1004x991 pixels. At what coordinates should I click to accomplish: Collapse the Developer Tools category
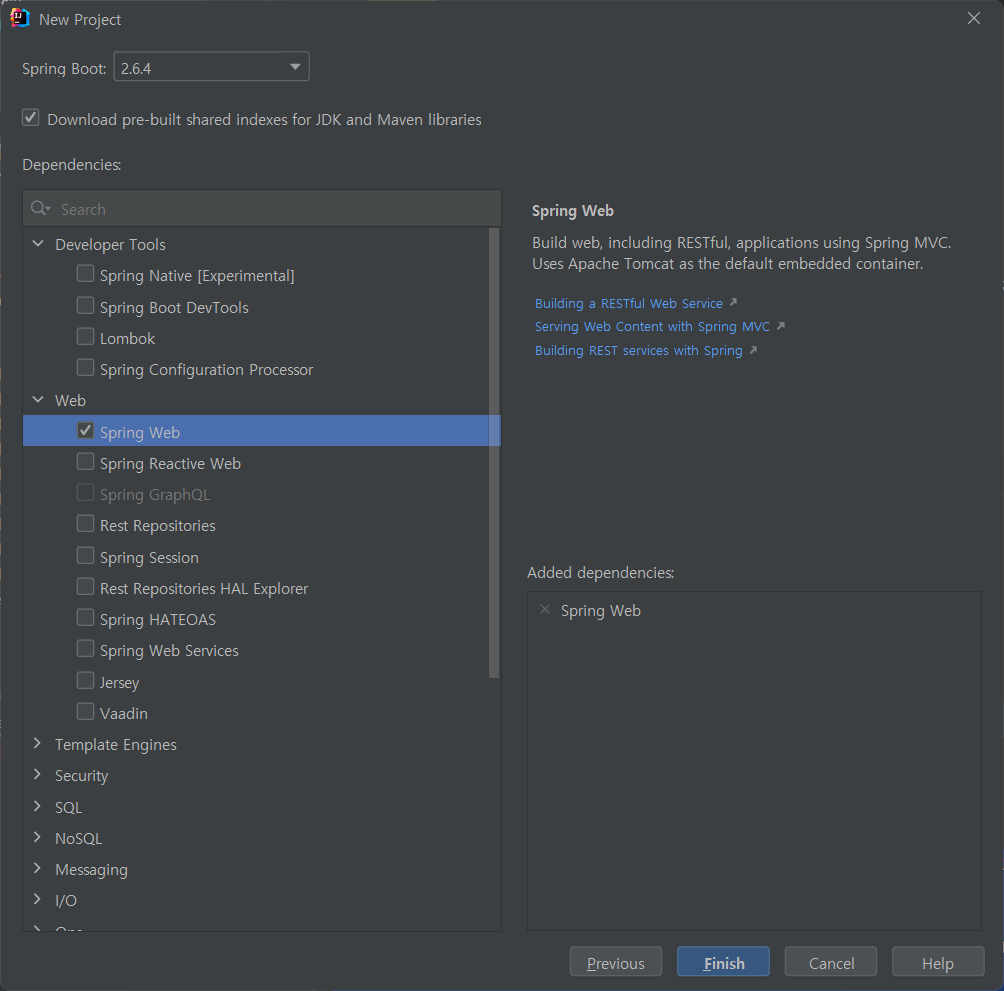[38, 243]
